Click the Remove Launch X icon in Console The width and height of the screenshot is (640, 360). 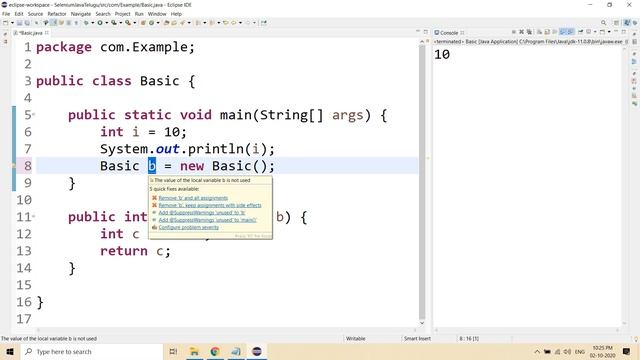point(522,32)
